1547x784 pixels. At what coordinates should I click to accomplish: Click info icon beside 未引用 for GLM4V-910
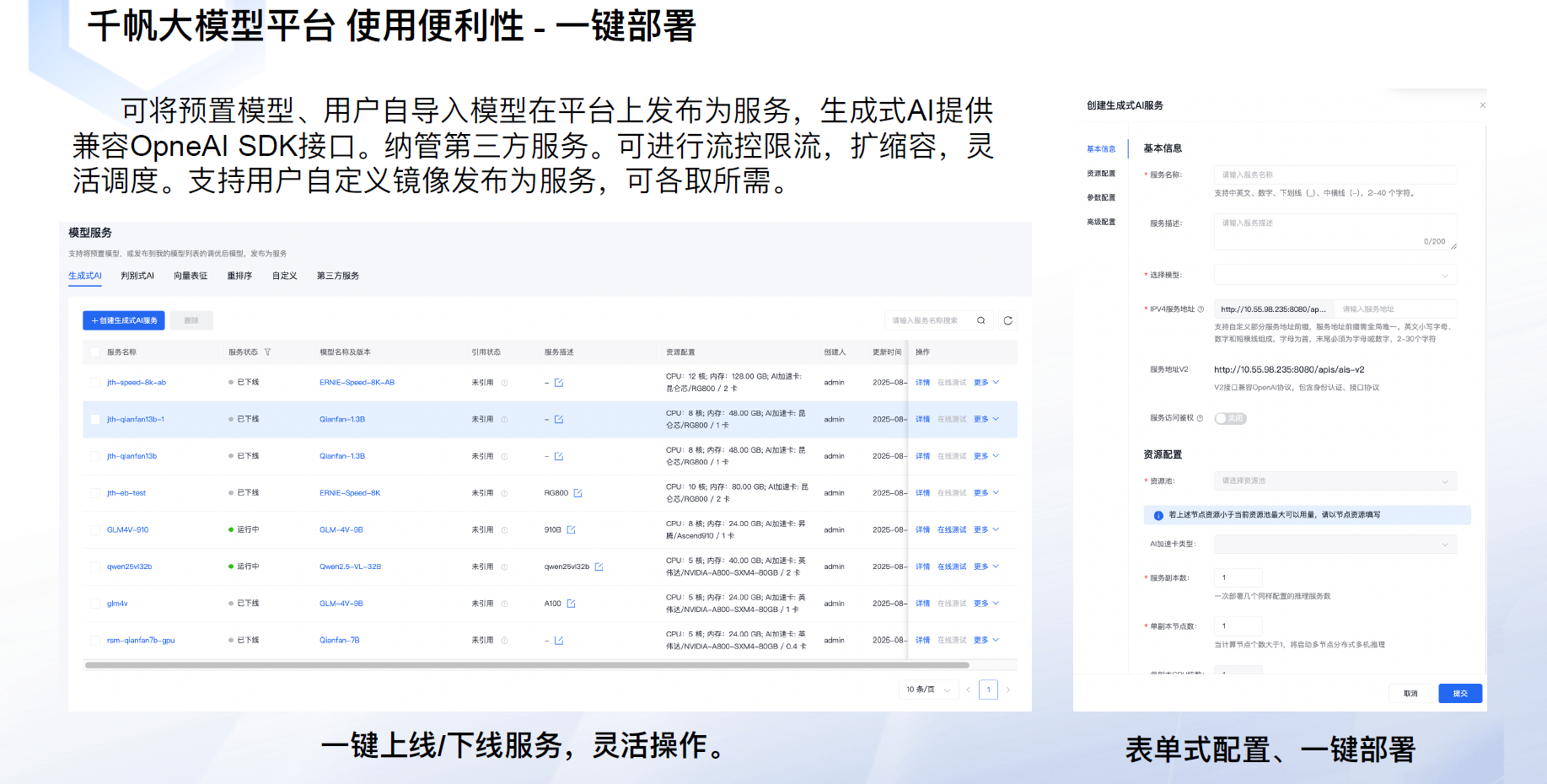(x=504, y=530)
